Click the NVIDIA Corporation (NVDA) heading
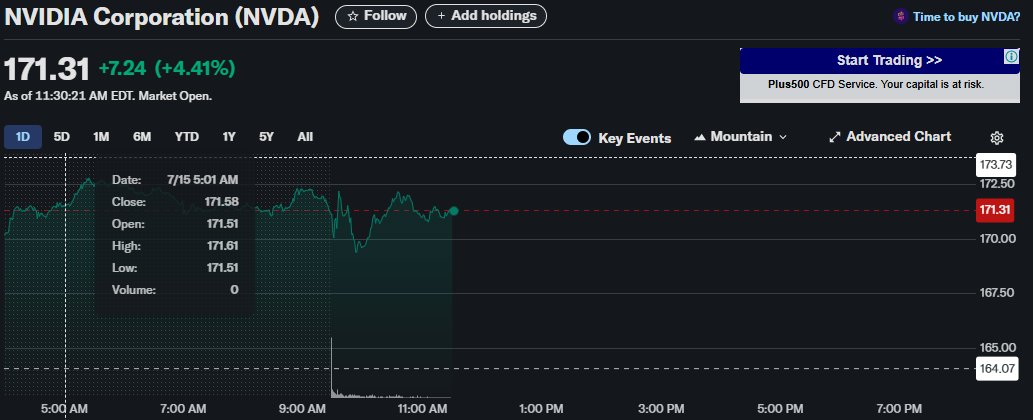1033x420 pixels. pos(162,17)
